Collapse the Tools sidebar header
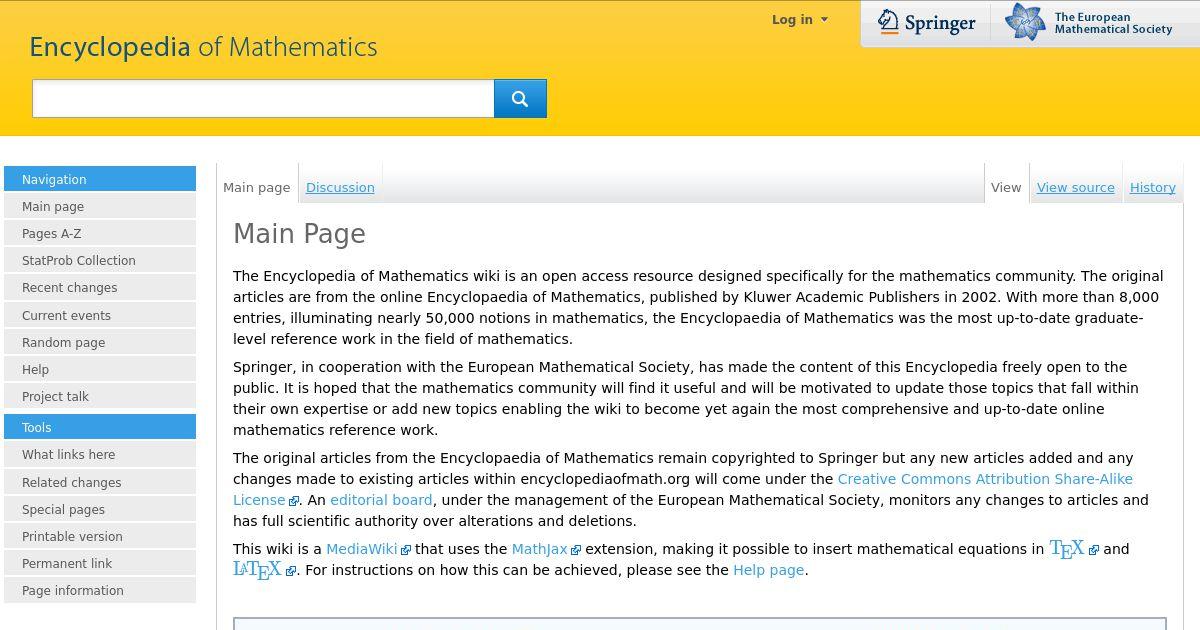 (x=100, y=427)
